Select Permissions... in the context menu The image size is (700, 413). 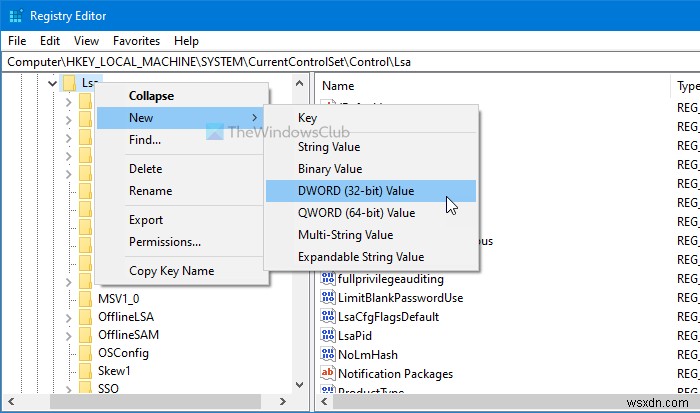click(x=165, y=242)
